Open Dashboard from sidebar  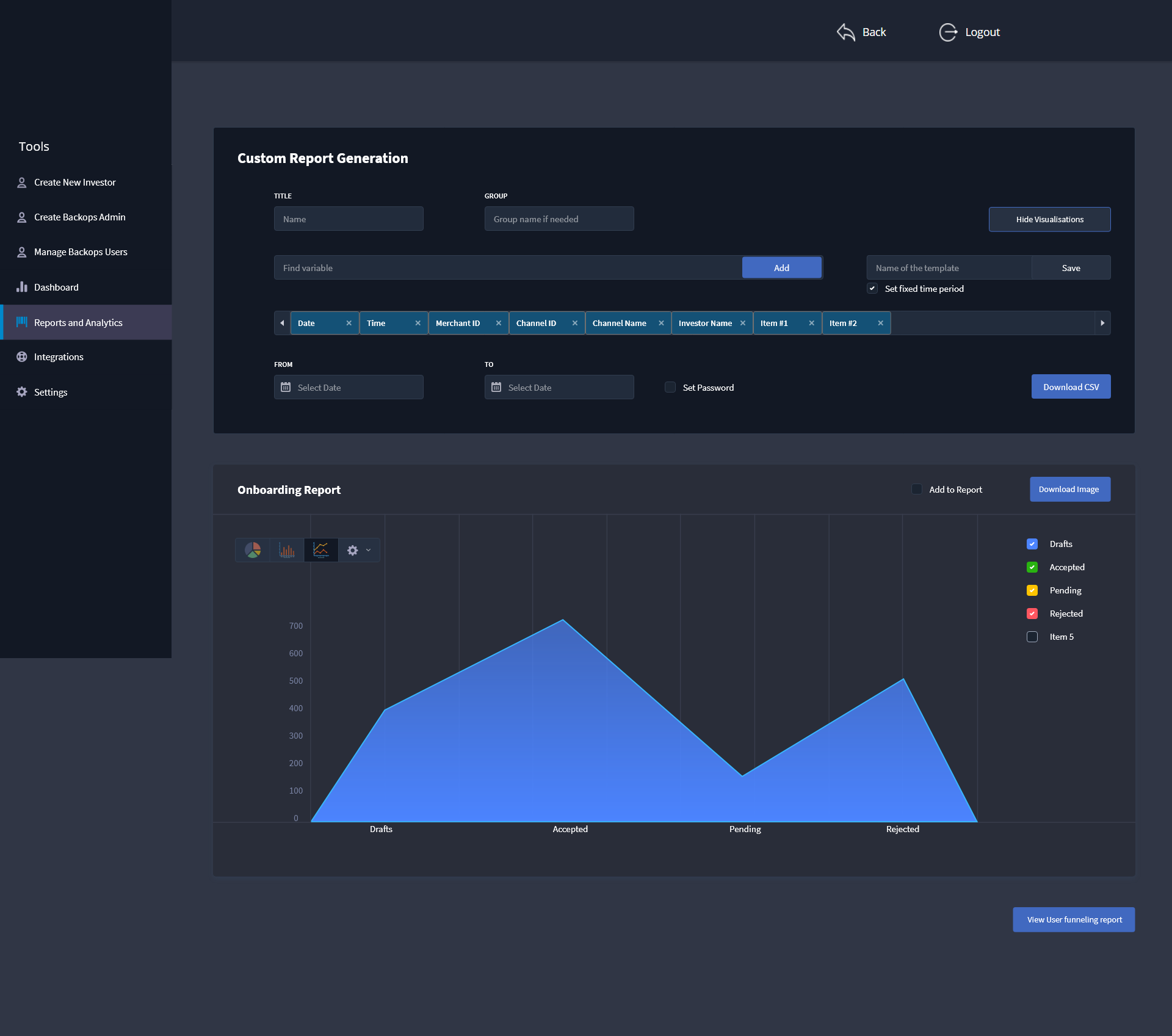[56, 288]
